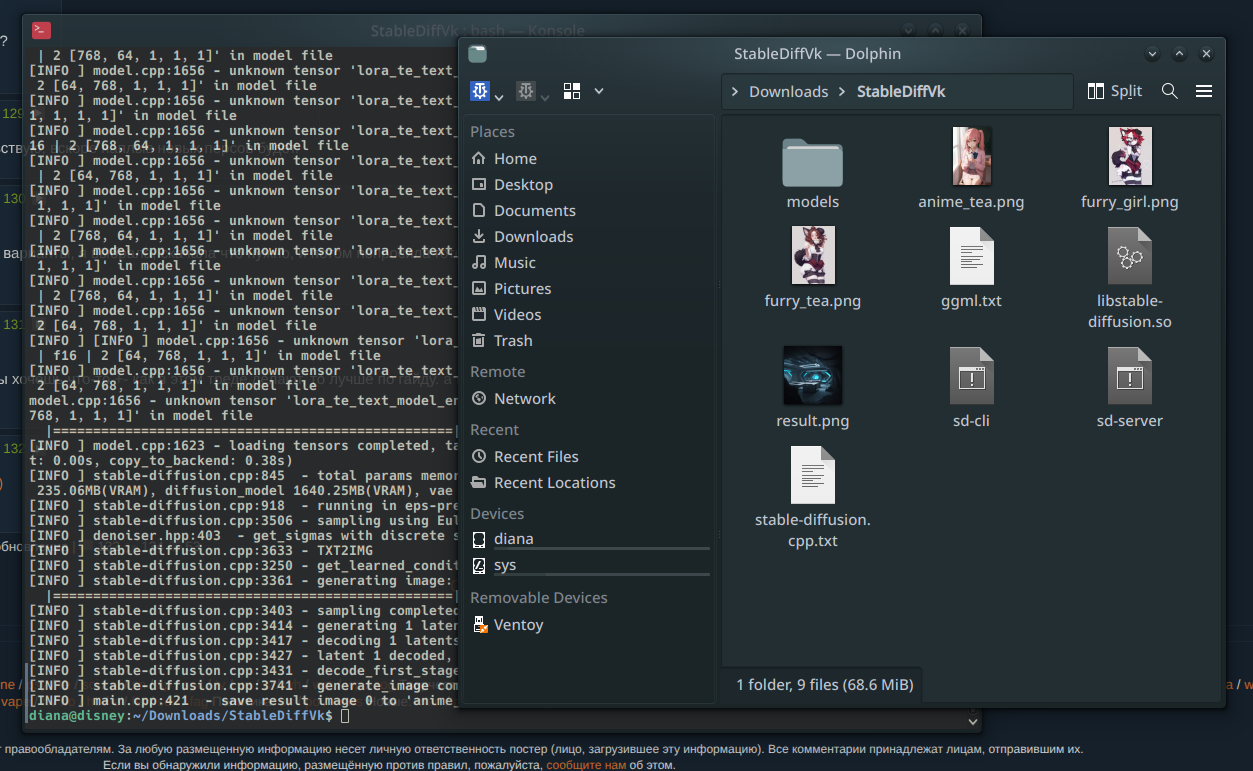Click the Trash icon in Places
Image resolution: width=1253 pixels, height=771 pixels.
(478, 341)
